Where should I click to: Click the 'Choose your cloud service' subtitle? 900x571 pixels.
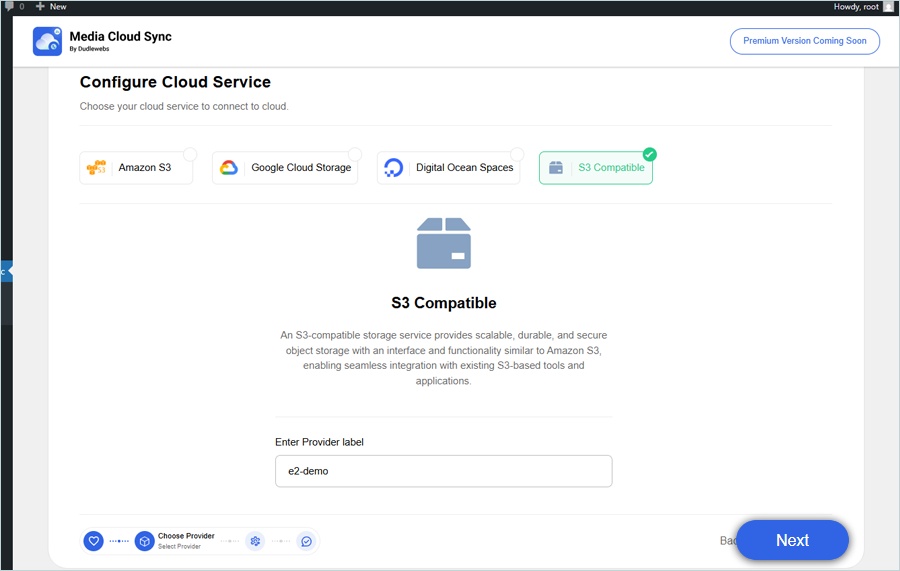[x=184, y=106]
